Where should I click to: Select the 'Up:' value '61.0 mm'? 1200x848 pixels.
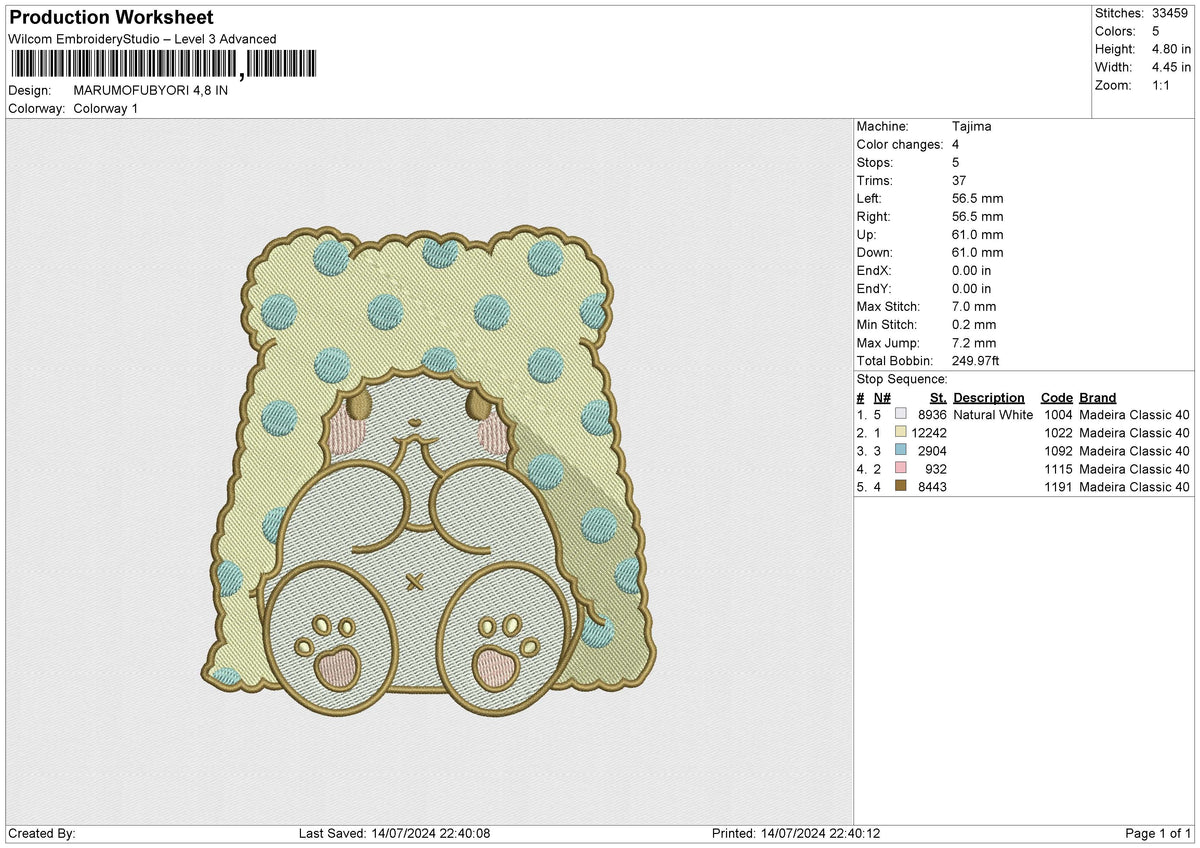[x=978, y=235]
